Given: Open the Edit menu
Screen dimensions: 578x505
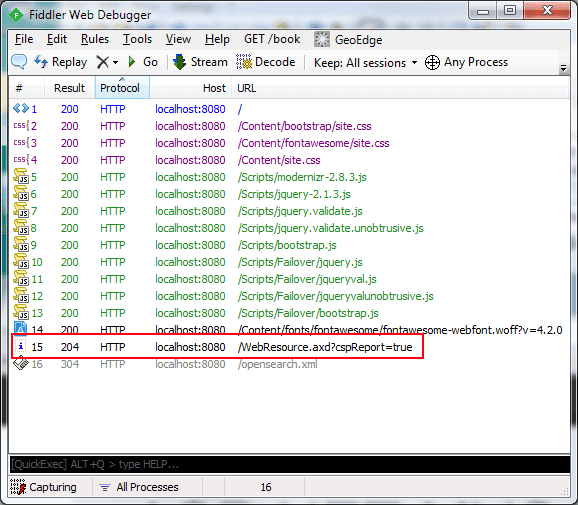Looking at the screenshot, I should (57, 39).
